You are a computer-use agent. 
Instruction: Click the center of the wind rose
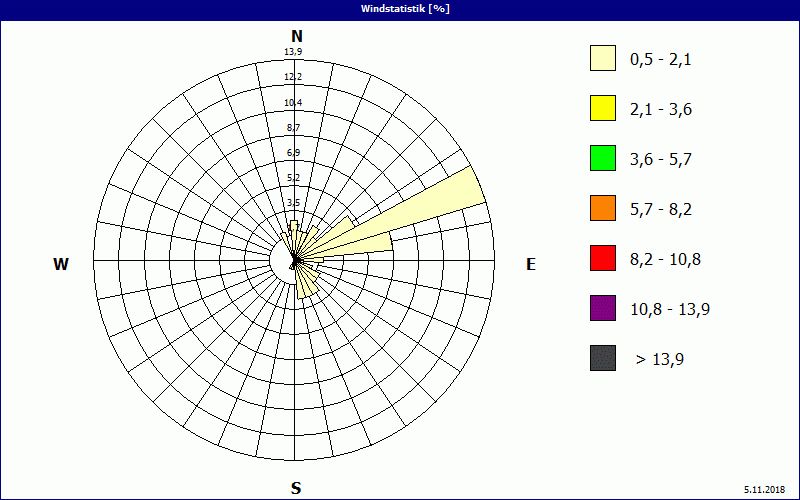[x=294, y=262]
